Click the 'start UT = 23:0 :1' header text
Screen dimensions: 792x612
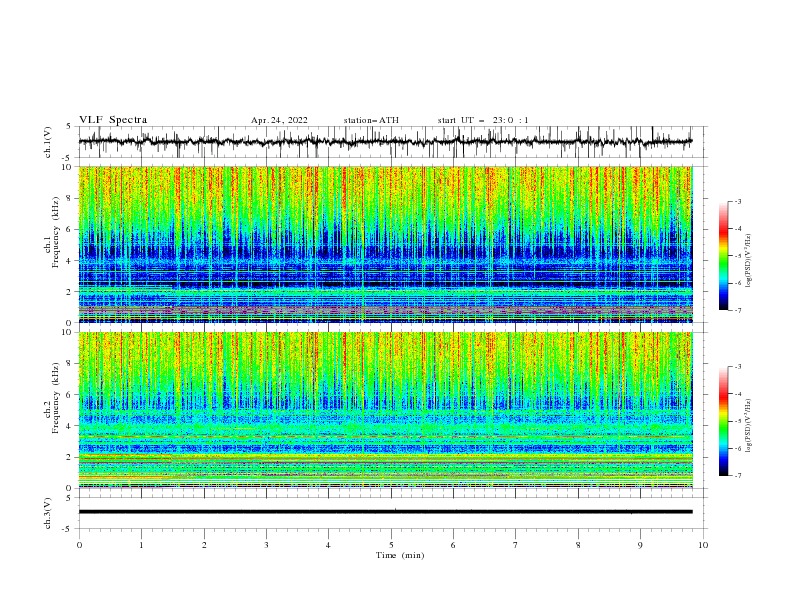483,120
